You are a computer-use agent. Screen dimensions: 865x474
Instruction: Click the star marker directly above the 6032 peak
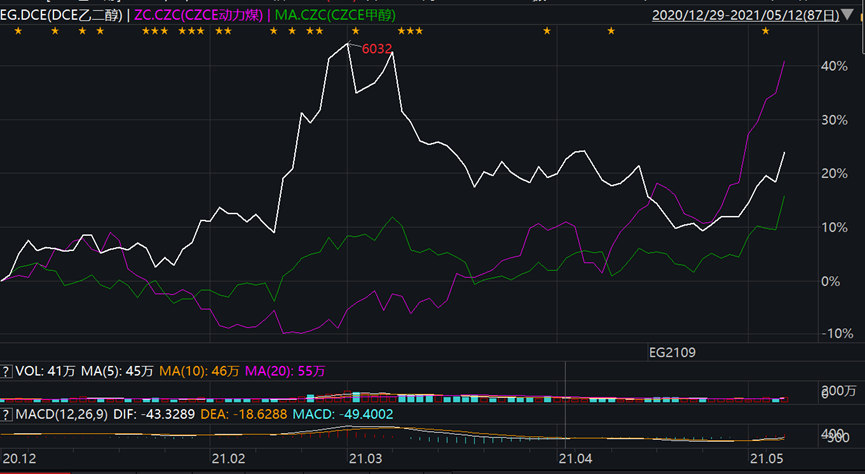(x=355, y=31)
